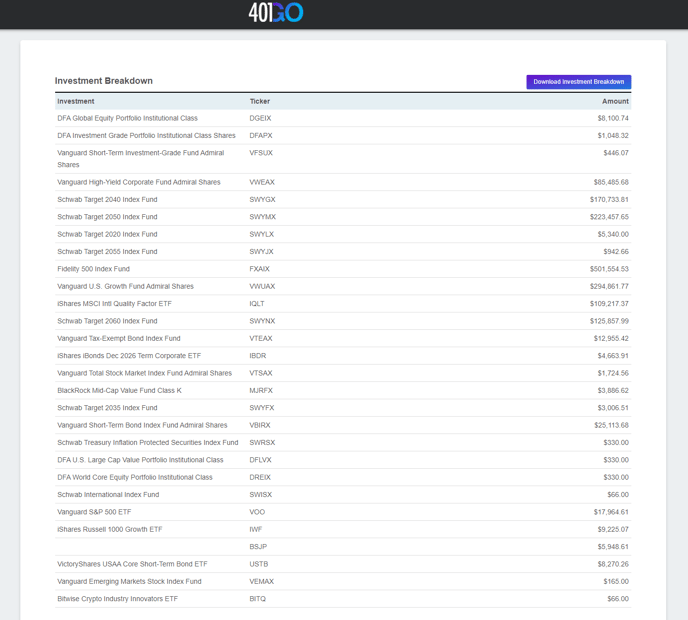Select the Investment Breakdown heading
688x620 pixels.
104,81
